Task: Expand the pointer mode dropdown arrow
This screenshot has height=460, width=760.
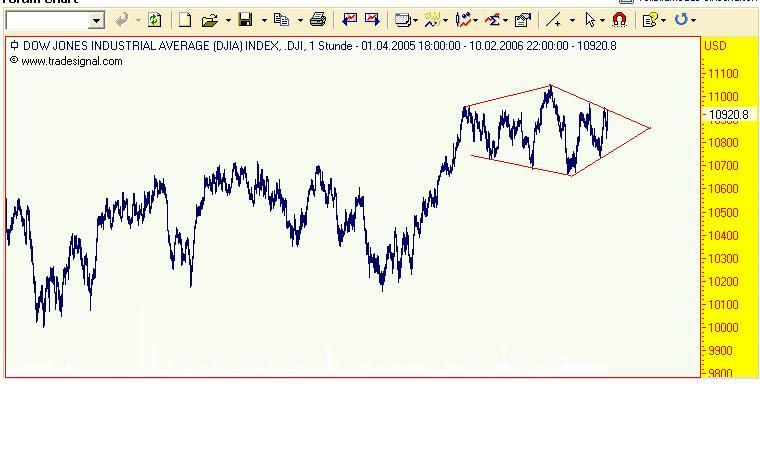Action: tap(602, 20)
